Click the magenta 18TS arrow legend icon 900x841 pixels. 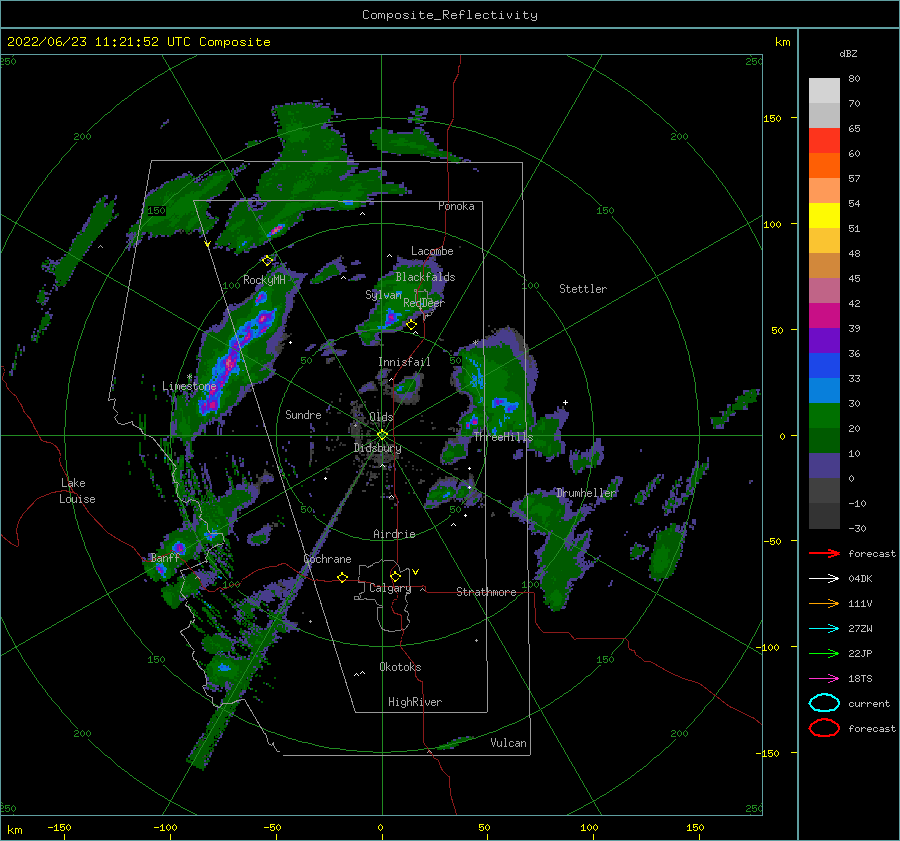tap(824, 678)
